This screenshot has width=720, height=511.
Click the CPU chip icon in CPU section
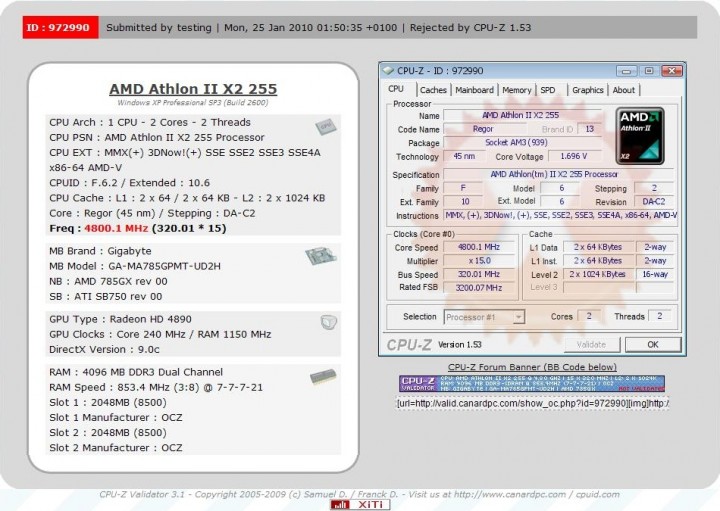pos(326,126)
